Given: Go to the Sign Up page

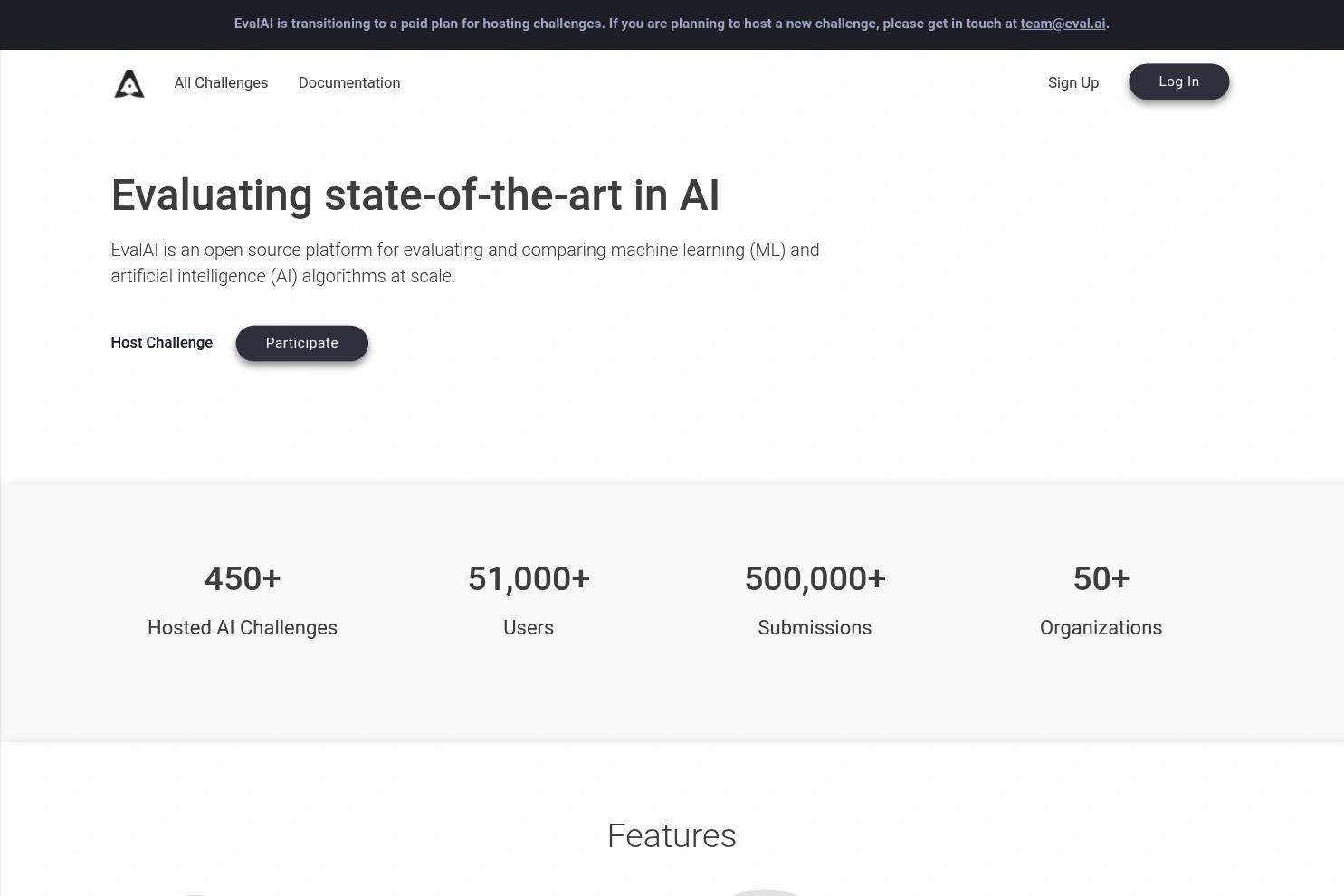Looking at the screenshot, I should pos(1073,82).
